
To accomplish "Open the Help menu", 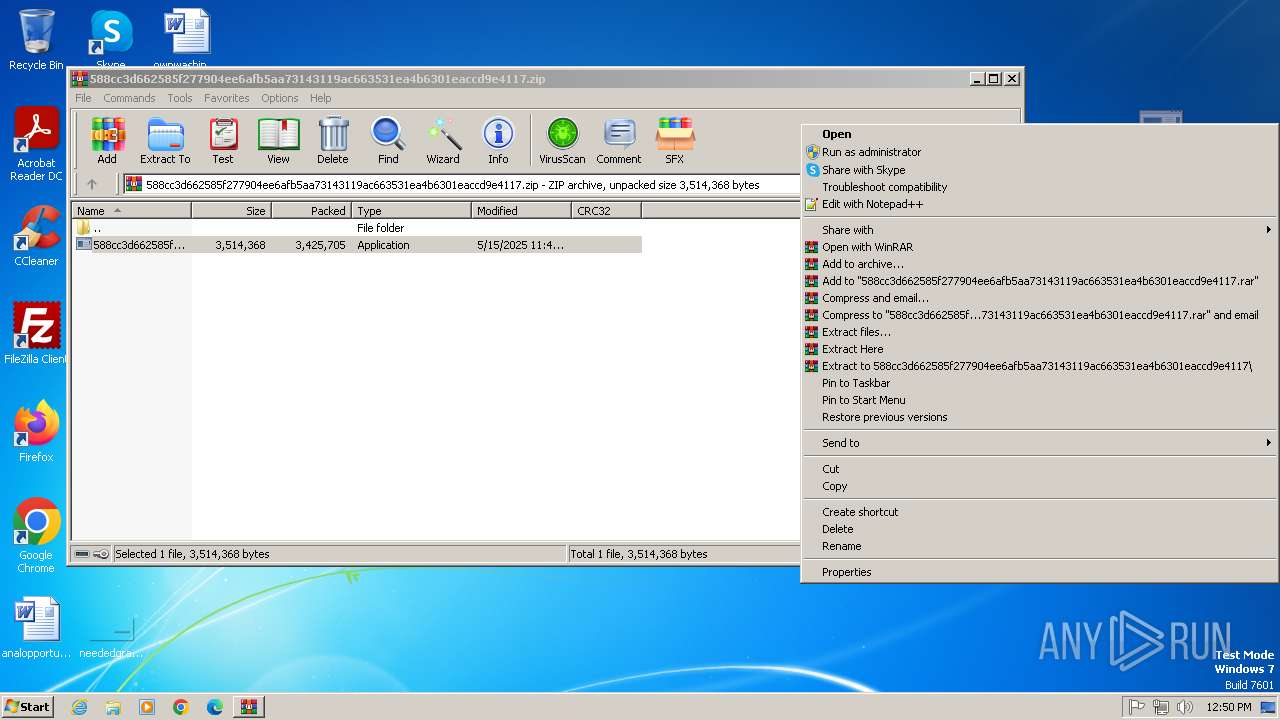I will pos(320,98).
